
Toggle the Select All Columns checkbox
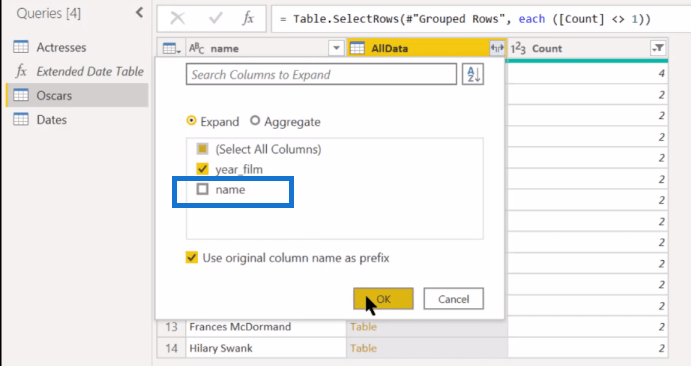(x=202, y=149)
